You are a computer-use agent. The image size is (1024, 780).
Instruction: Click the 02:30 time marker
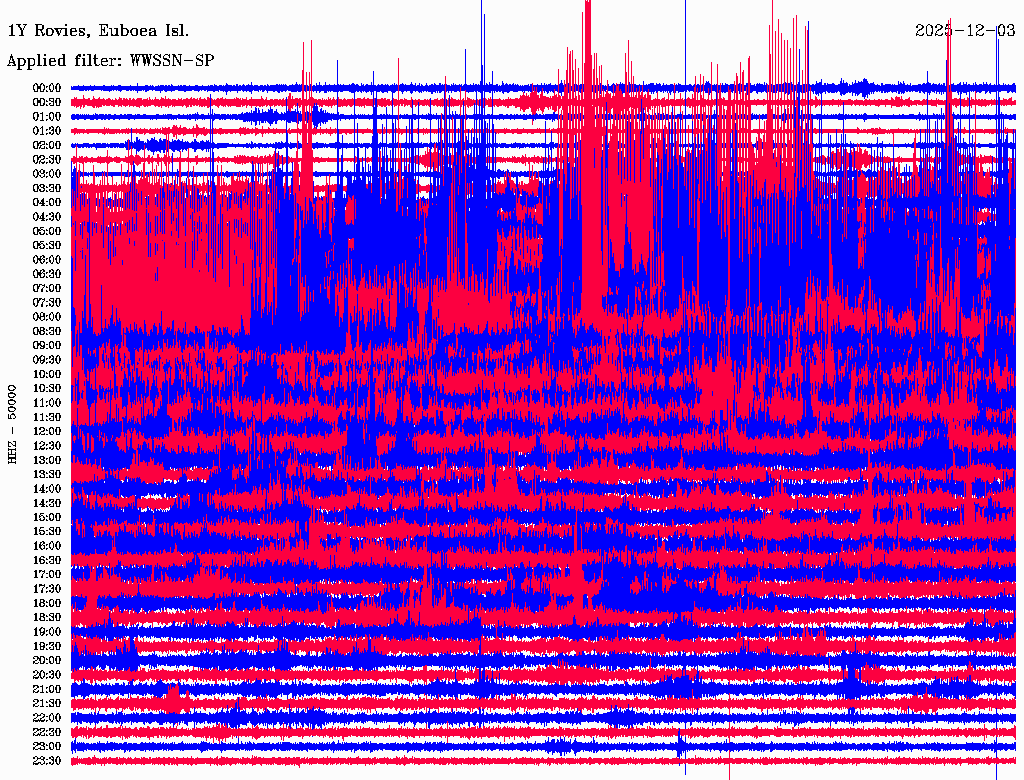click(48, 159)
